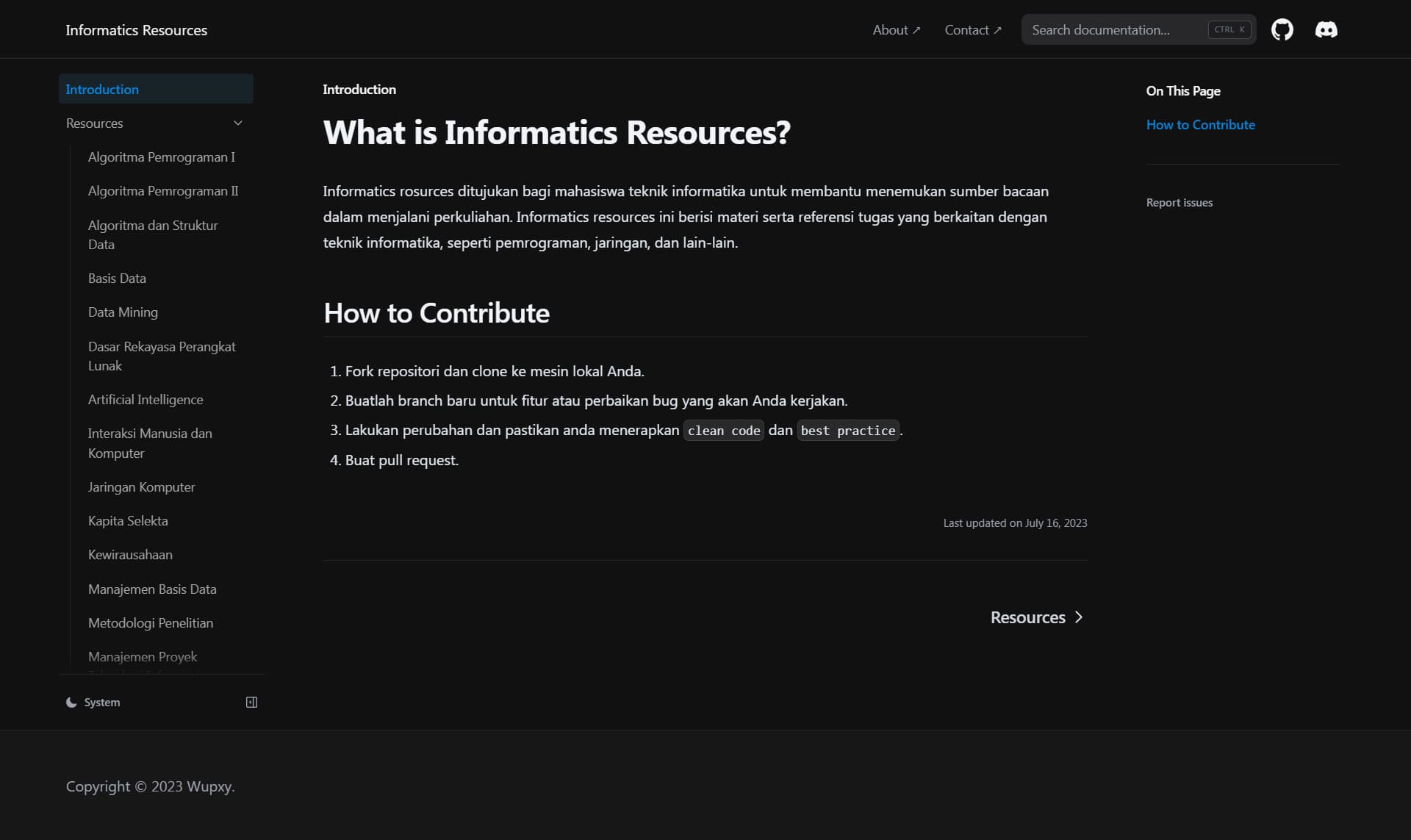Viewport: 1411px width, 840px height.
Task: Go to Jaringan Komputer page
Action: tap(141, 487)
